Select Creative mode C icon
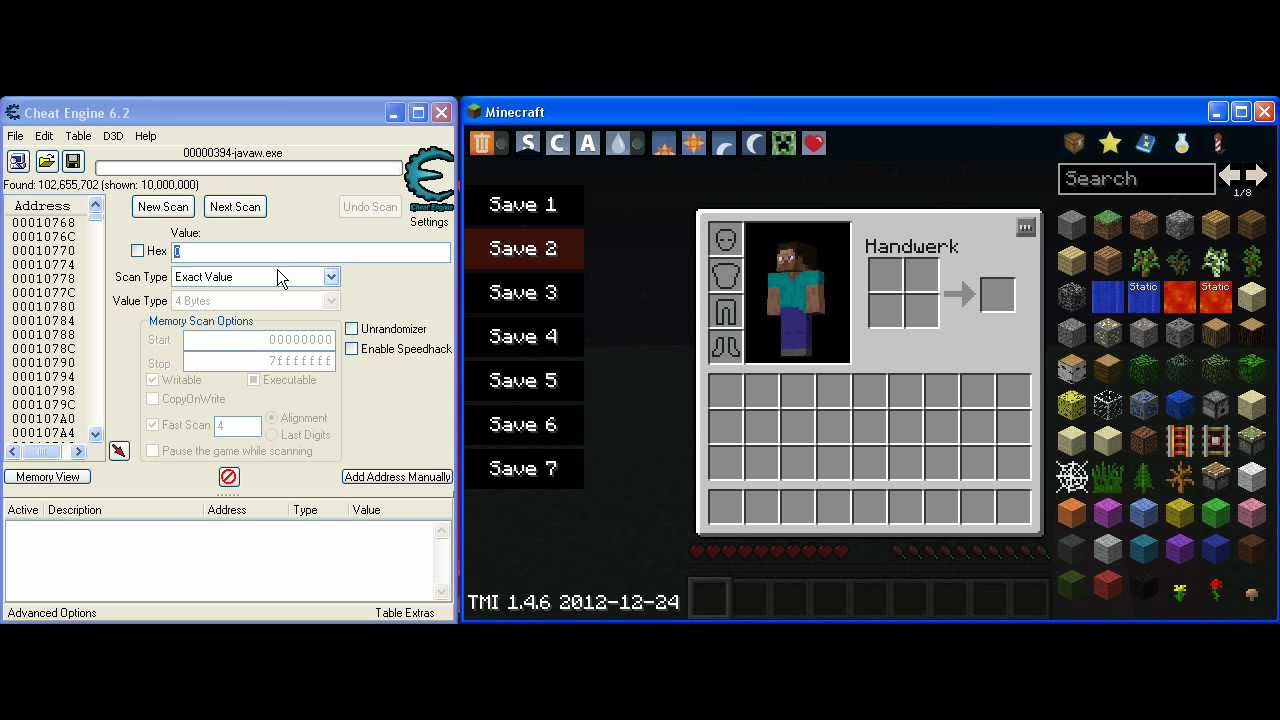The height and width of the screenshot is (720, 1280). (558, 143)
